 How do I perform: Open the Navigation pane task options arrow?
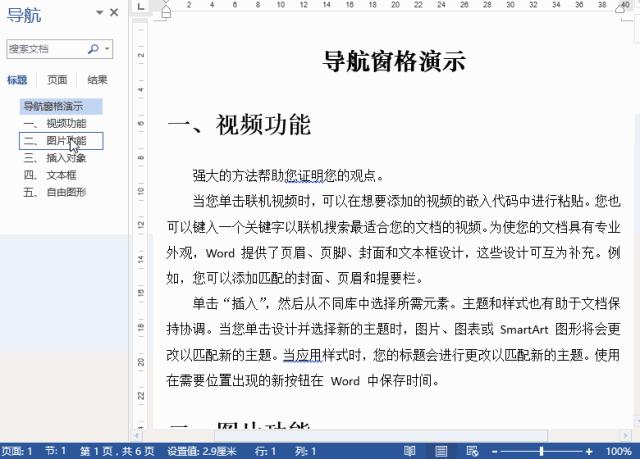pyautogui.click(x=99, y=13)
